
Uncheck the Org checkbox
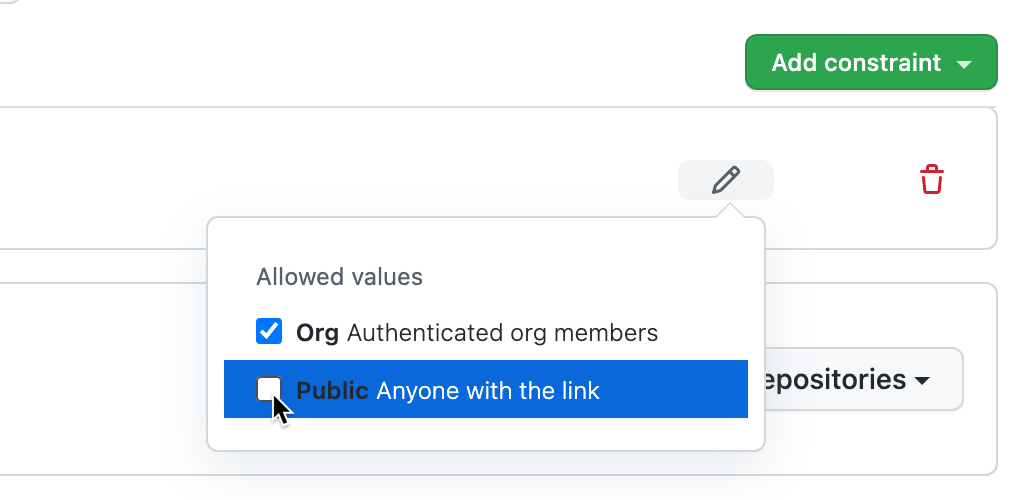pyautogui.click(x=269, y=331)
